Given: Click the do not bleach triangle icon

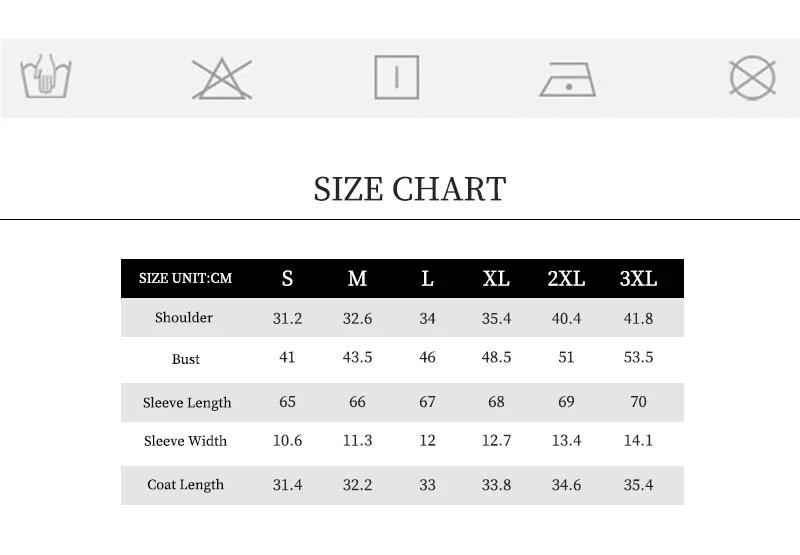Looking at the screenshot, I should click(x=222, y=79).
